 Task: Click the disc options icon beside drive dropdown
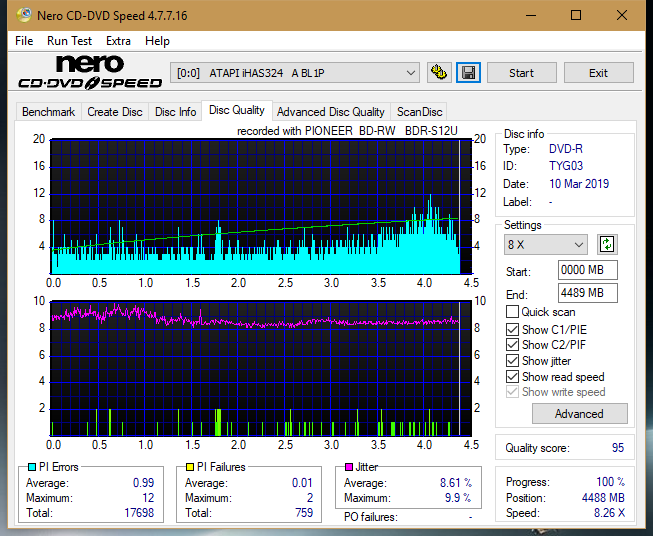pos(439,73)
